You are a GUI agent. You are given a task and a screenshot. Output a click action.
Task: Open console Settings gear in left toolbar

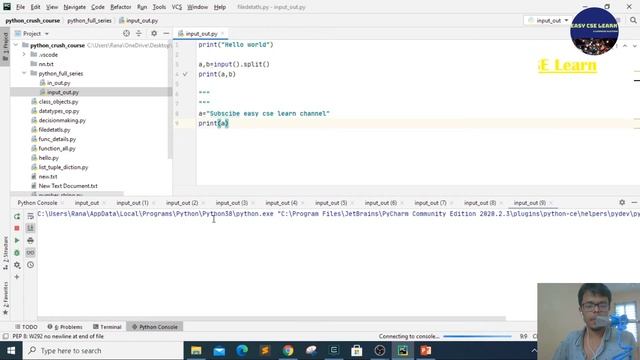17,265
